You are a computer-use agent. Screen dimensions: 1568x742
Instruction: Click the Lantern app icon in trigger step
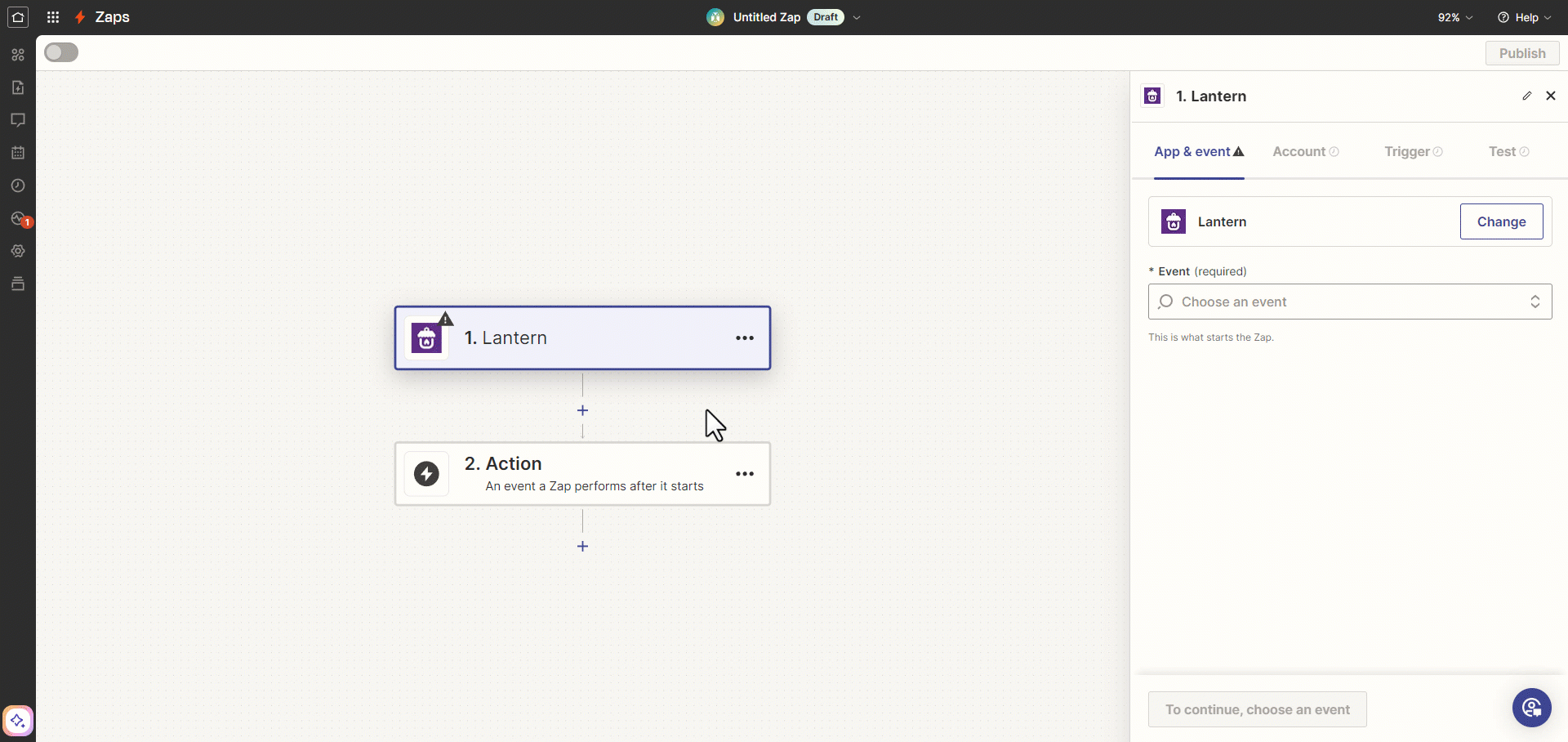[x=426, y=338]
